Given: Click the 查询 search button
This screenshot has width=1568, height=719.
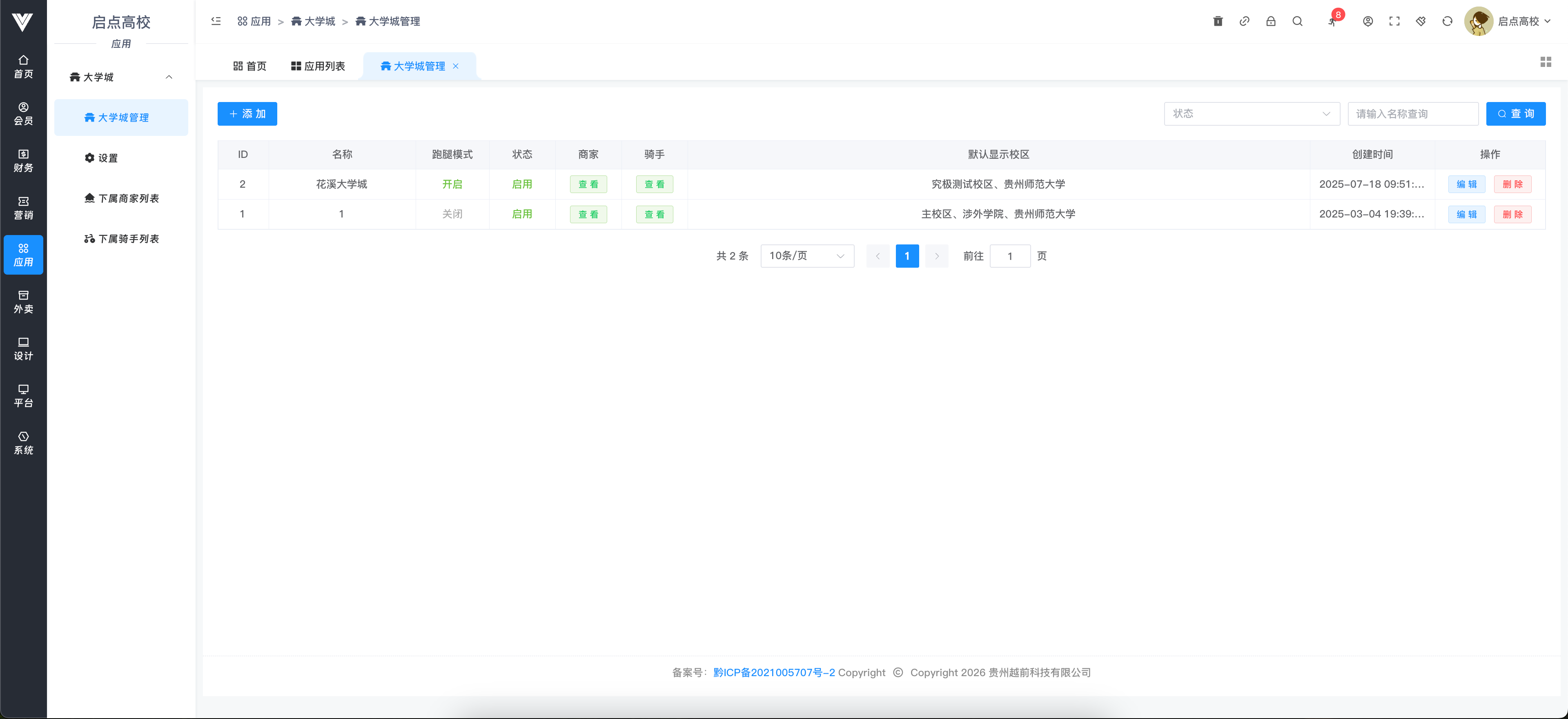Looking at the screenshot, I should [1516, 114].
